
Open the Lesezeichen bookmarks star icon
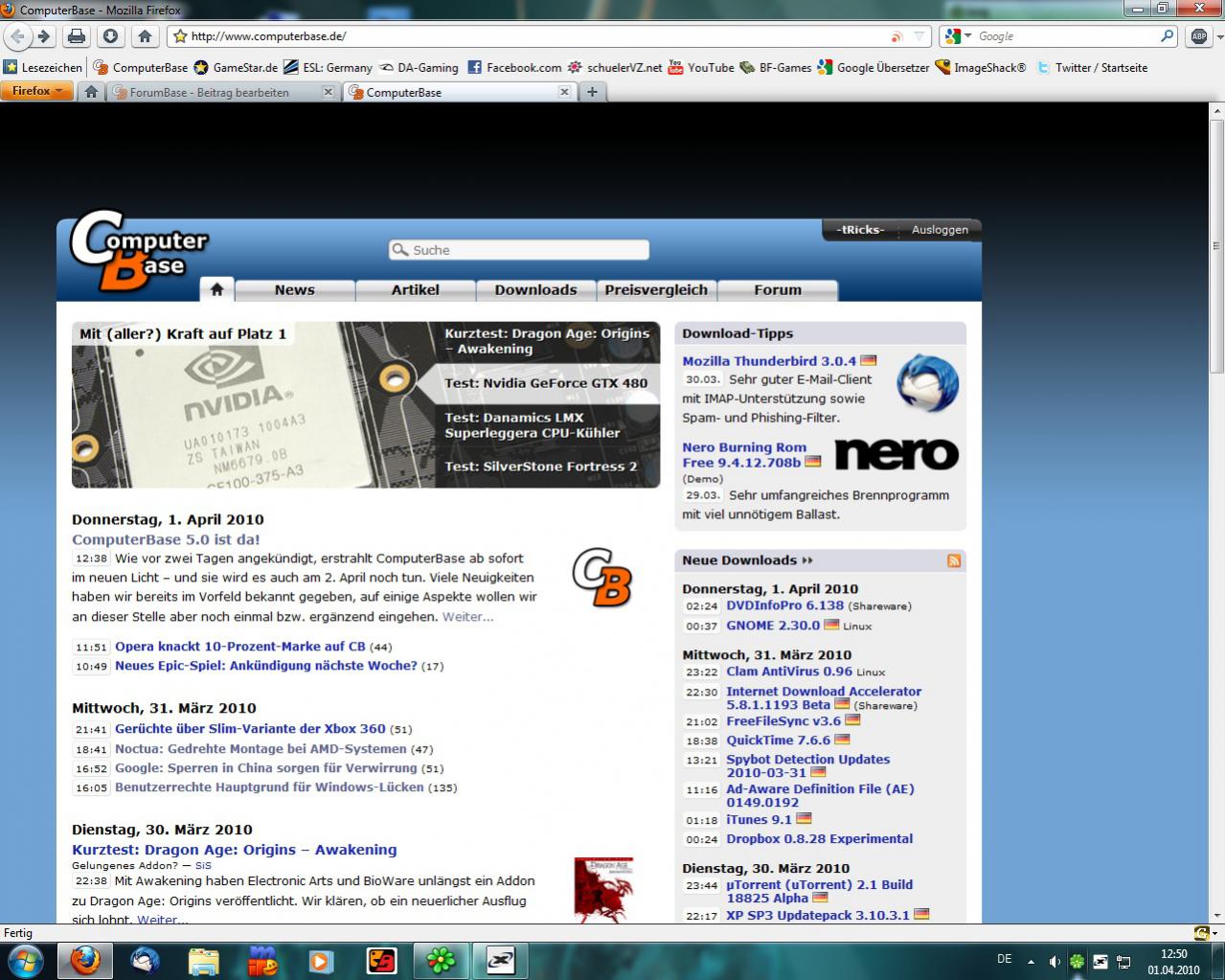11,67
